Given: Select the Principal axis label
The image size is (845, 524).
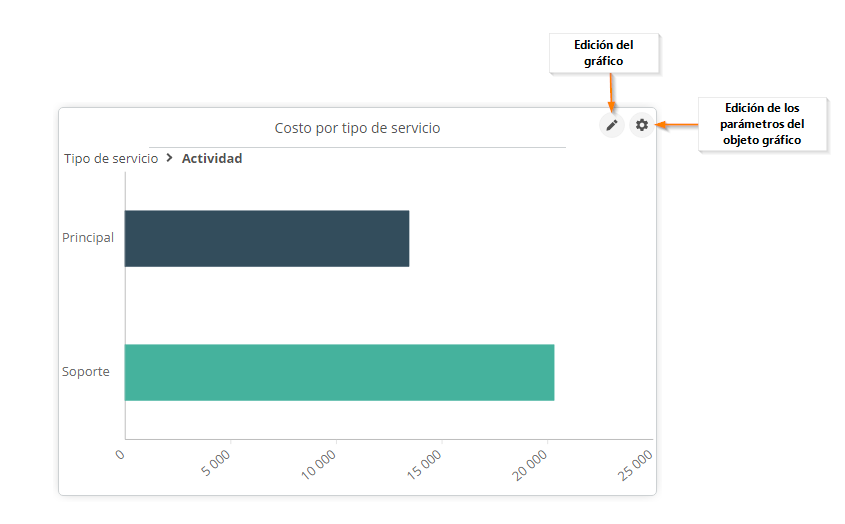Looking at the screenshot, I should pos(88,238).
